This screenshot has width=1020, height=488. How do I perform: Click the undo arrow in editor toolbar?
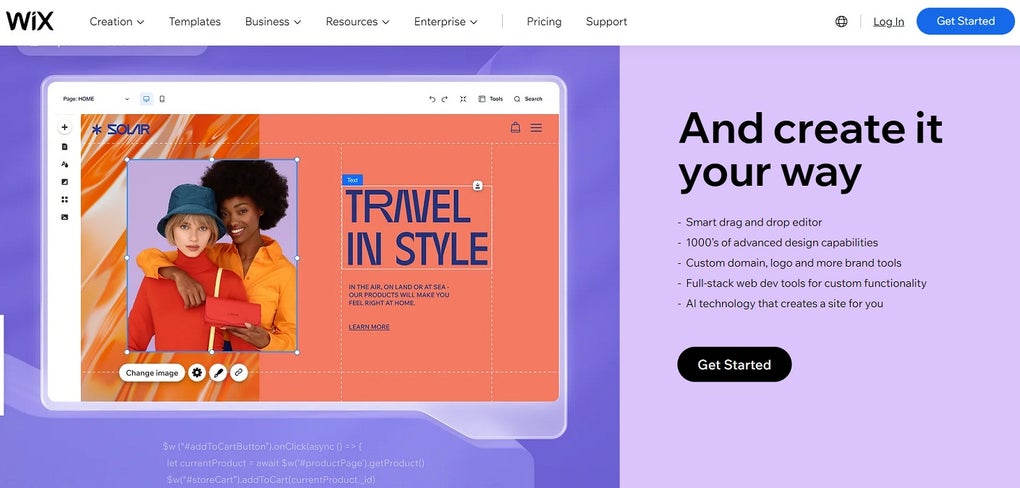tap(432, 99)
